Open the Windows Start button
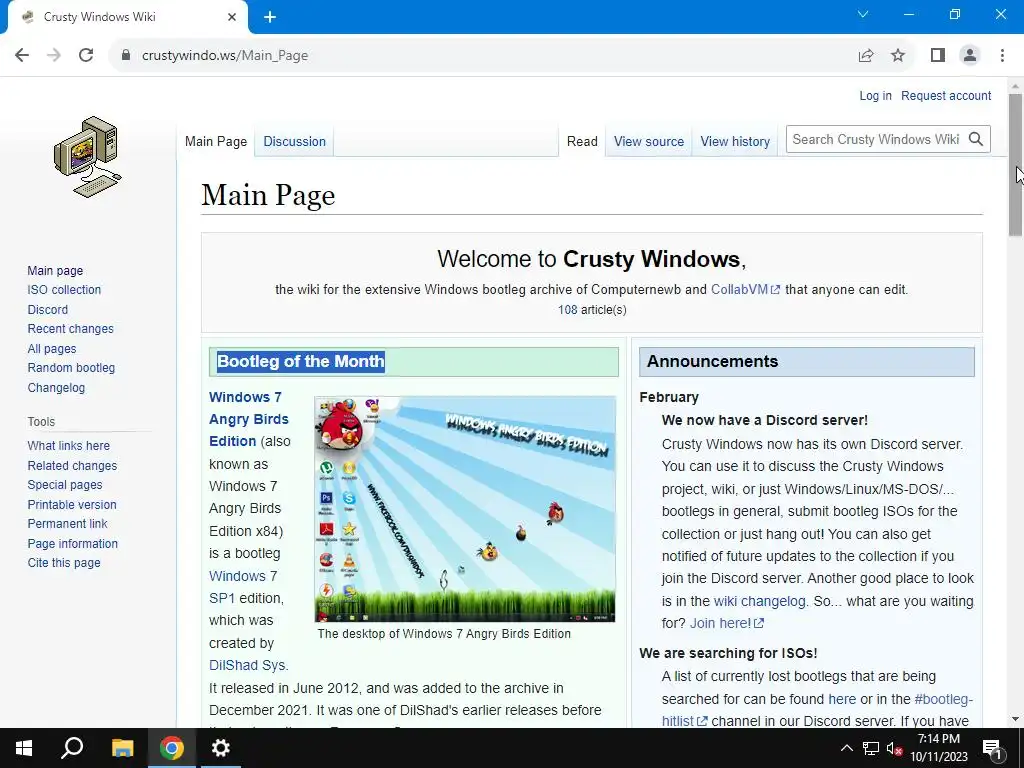The height and width of the screenshot is (768, 1024). (24, 748)
